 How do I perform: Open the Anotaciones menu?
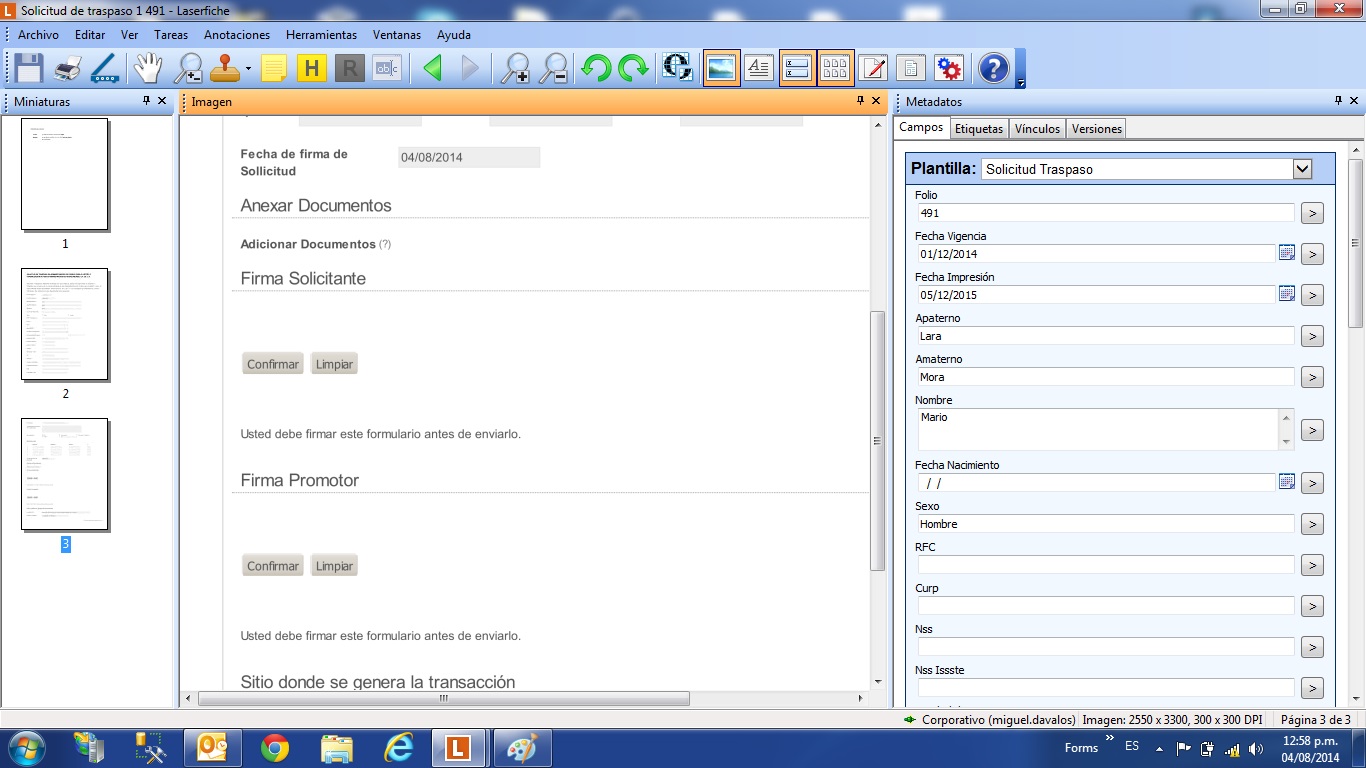pos(237,34)
